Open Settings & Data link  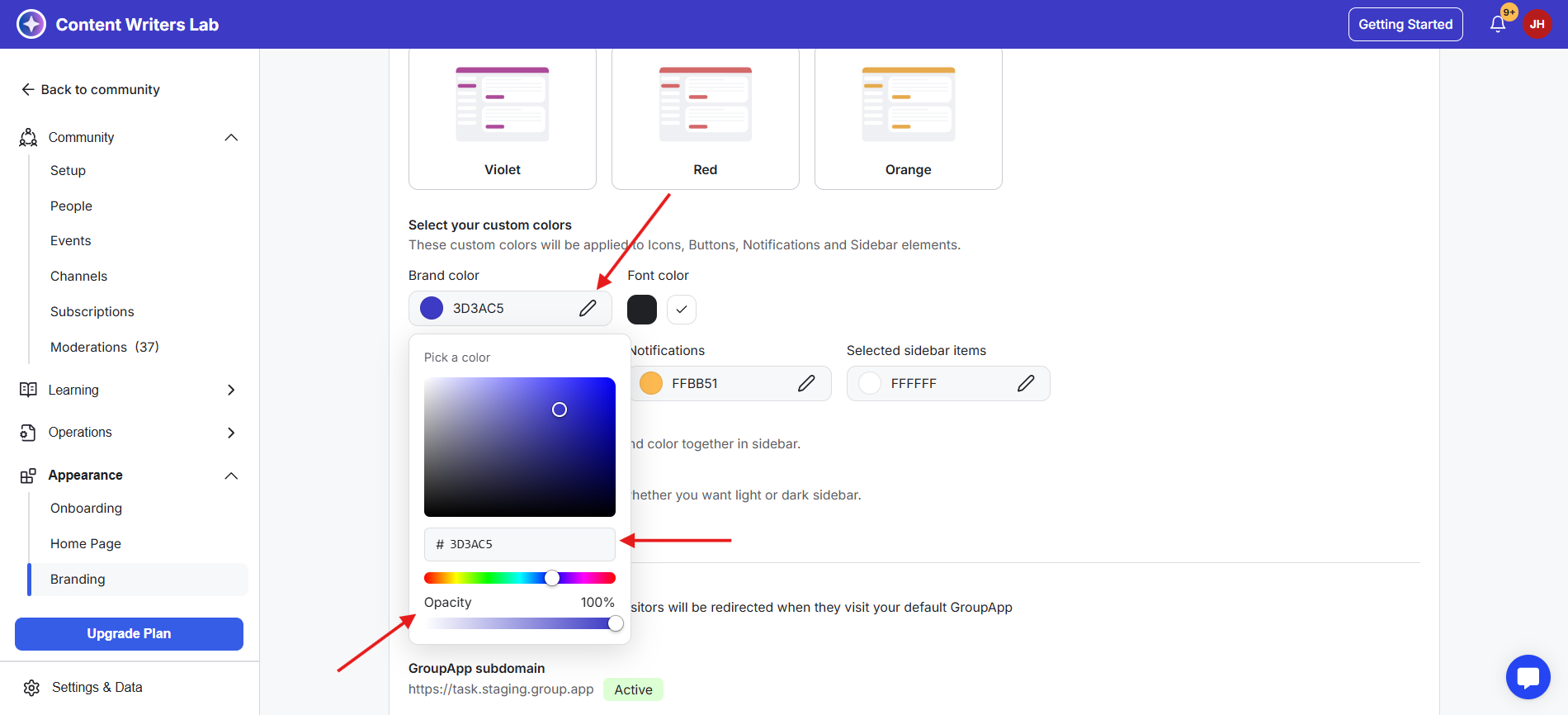pyautogui.click(x=97, y=688)
